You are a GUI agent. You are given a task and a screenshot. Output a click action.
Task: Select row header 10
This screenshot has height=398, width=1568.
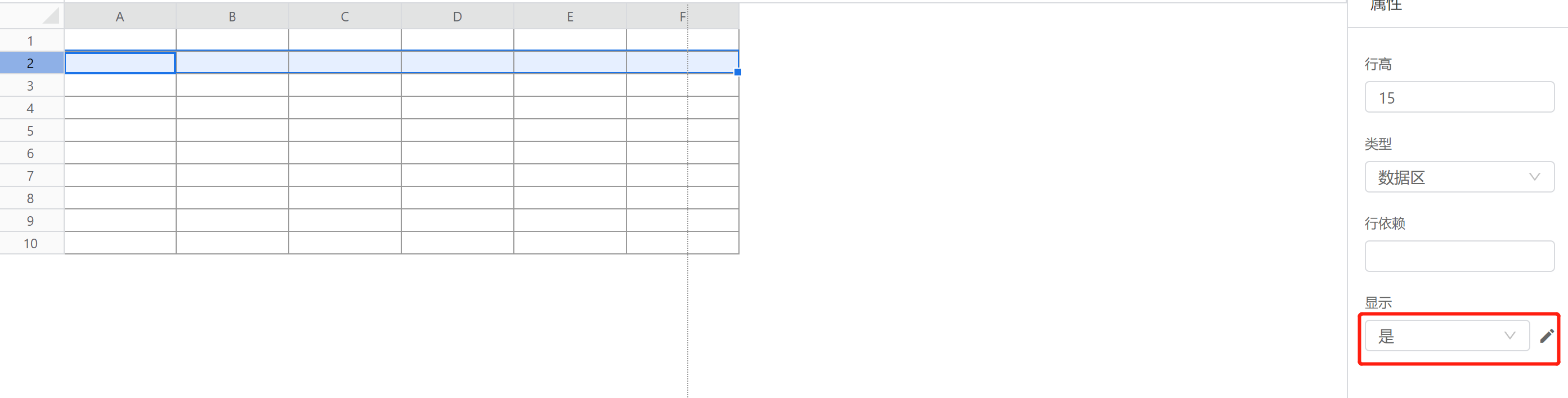coord(32,243)
